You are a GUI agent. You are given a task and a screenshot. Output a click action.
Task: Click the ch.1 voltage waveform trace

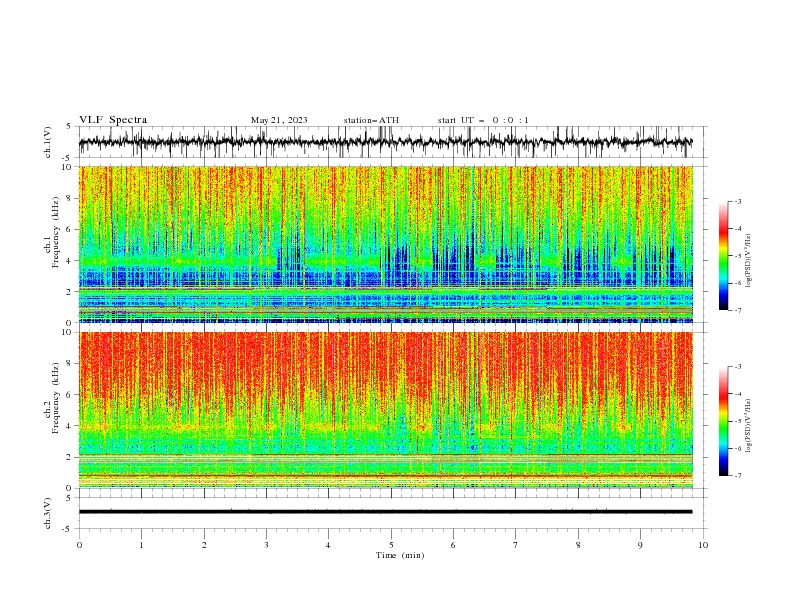(385, 142)
